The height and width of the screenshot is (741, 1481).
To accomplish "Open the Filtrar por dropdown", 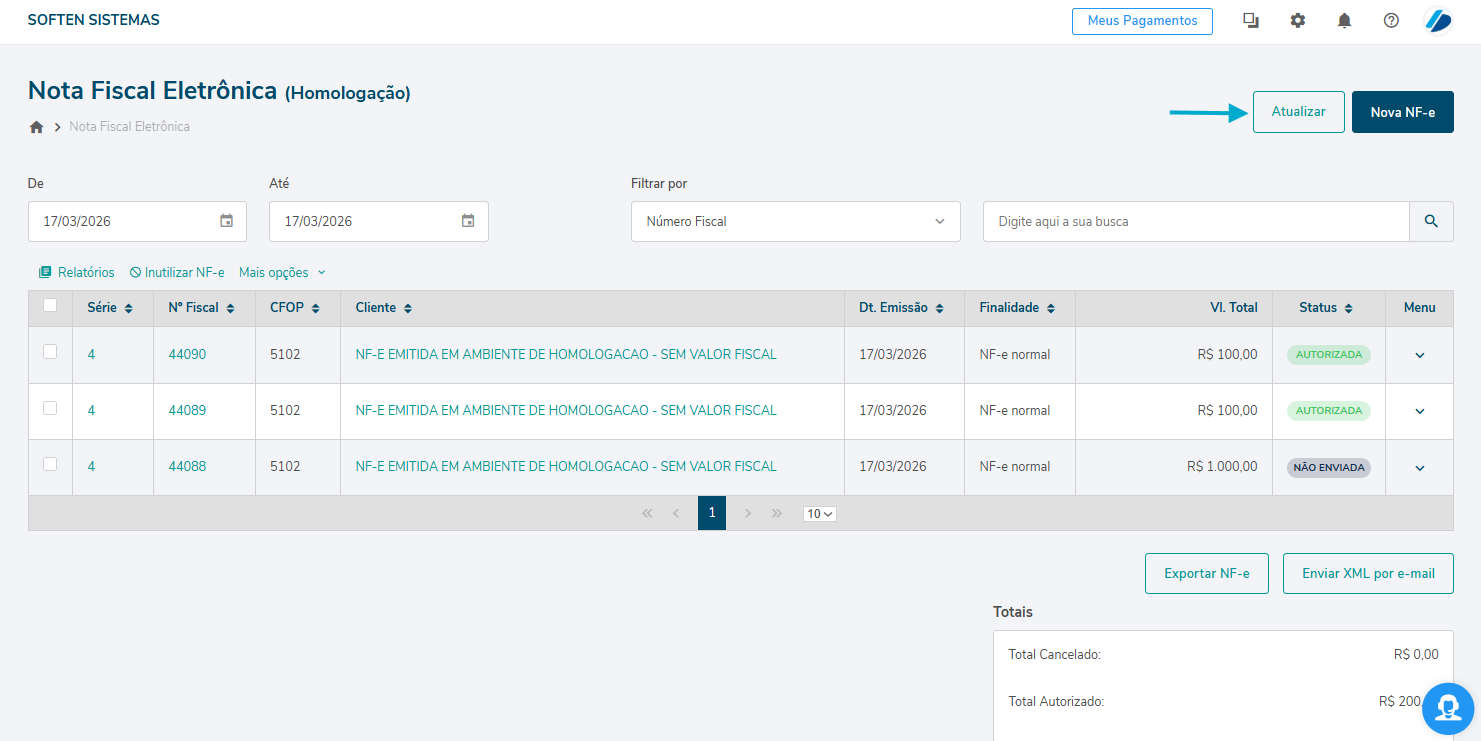I will (x=795, y=221).
